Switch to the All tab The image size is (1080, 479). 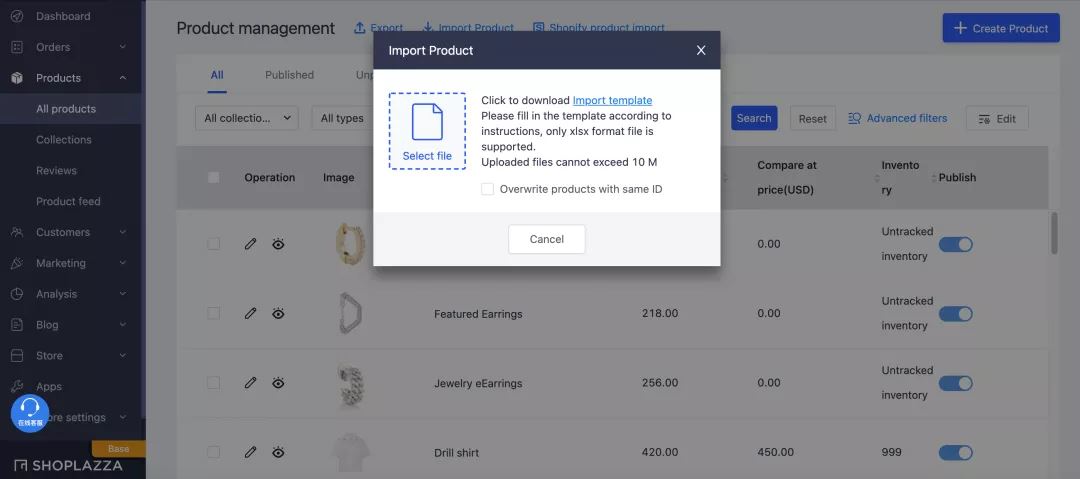pos(217,75)
